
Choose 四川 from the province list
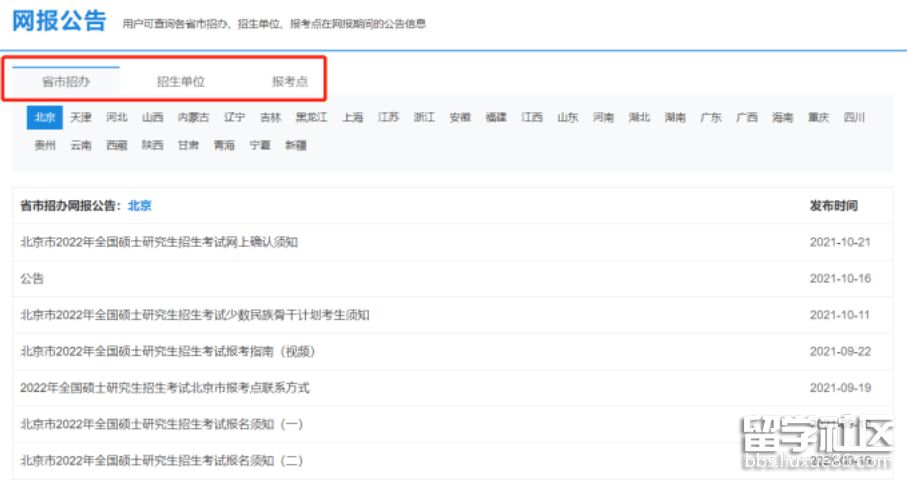pos(854,117)
